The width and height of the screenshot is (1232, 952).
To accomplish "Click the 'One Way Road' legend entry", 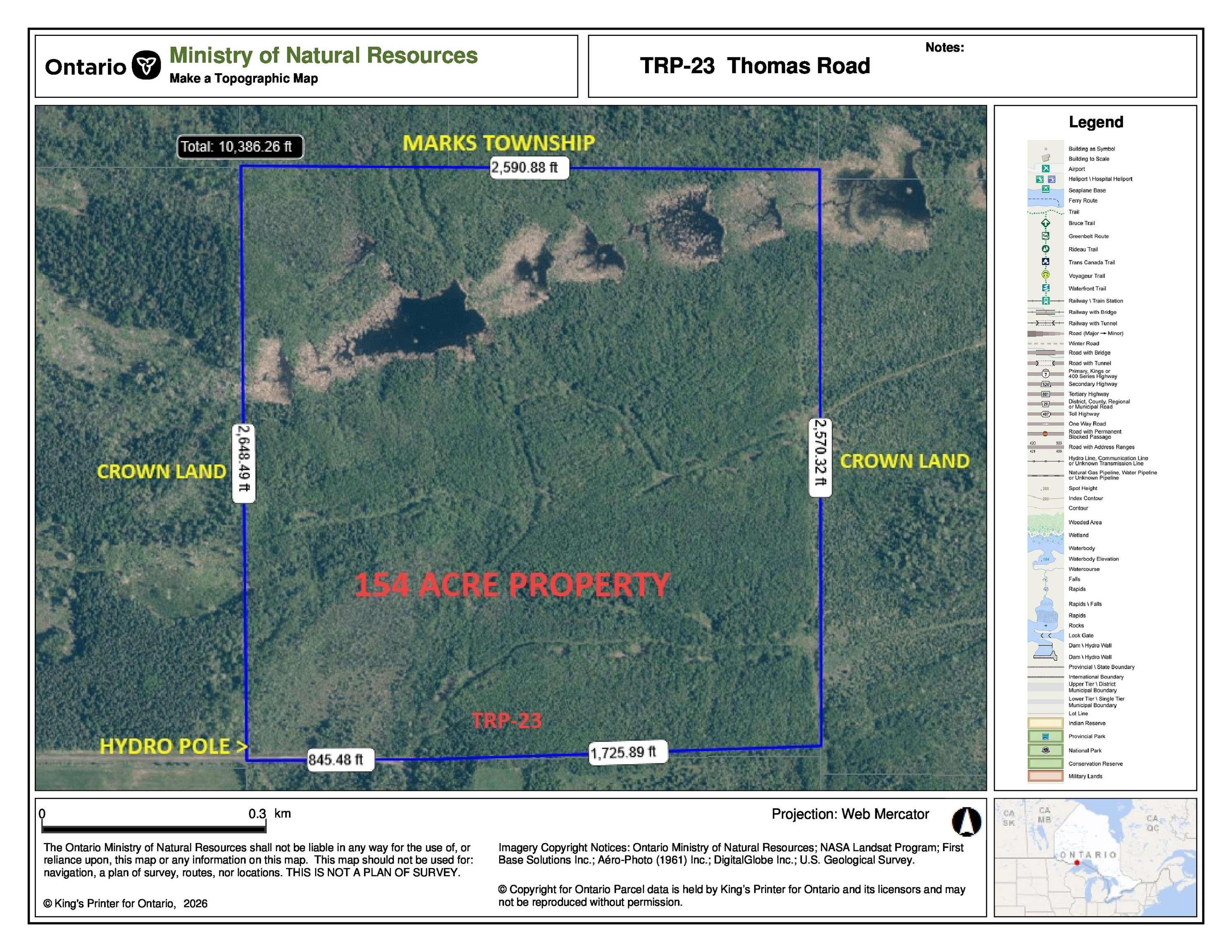I will (x=1087, y=424).
